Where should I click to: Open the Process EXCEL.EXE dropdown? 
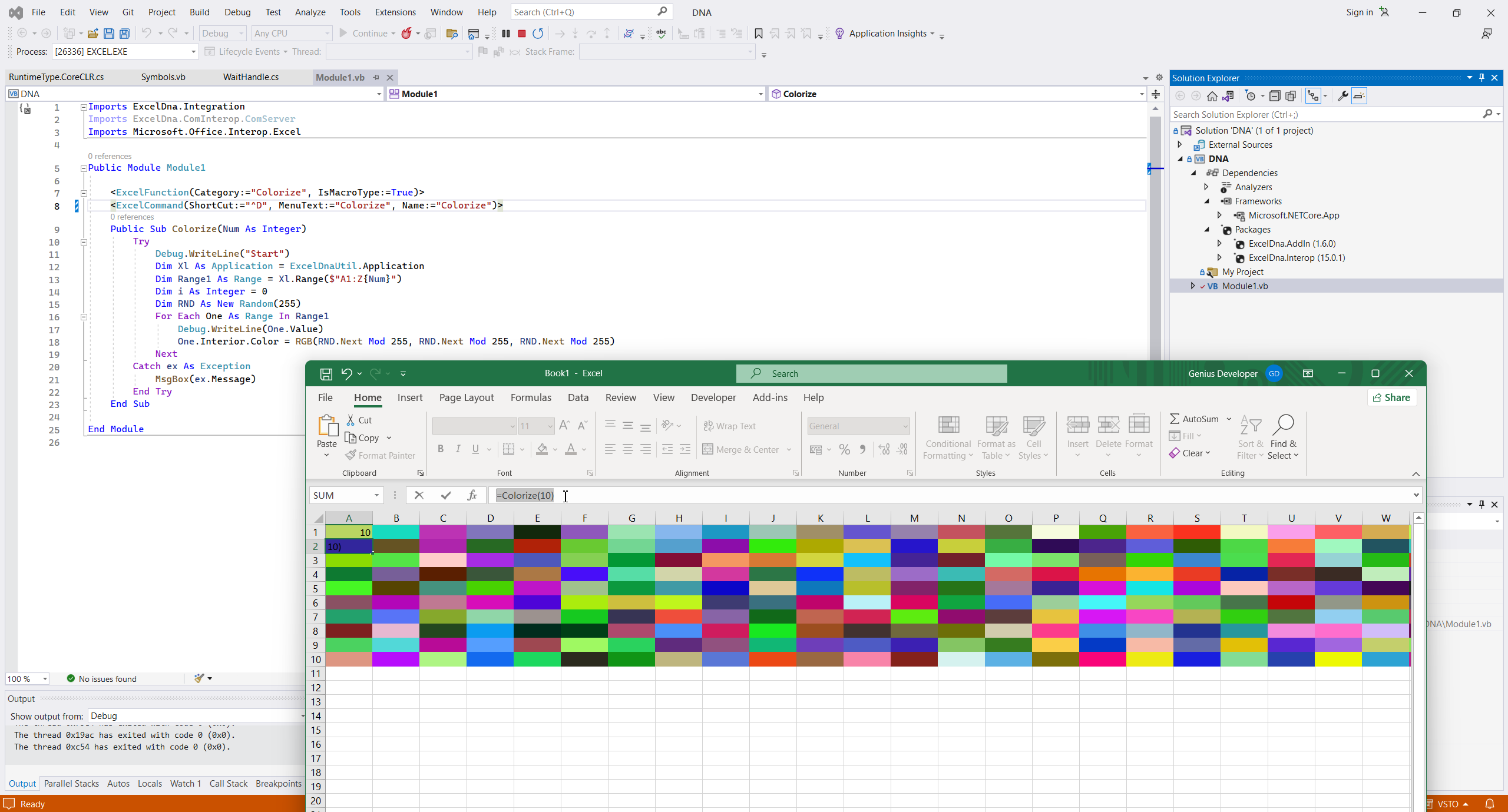[x=193, y=52]
